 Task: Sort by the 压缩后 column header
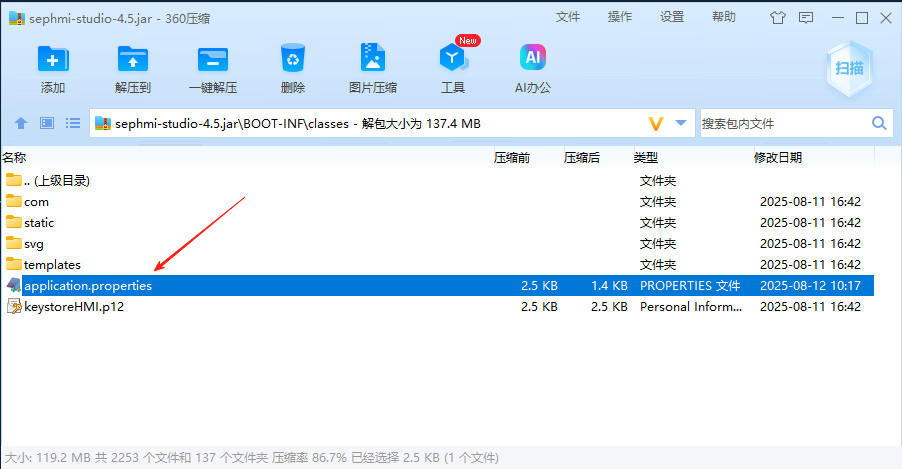(582, 158)
